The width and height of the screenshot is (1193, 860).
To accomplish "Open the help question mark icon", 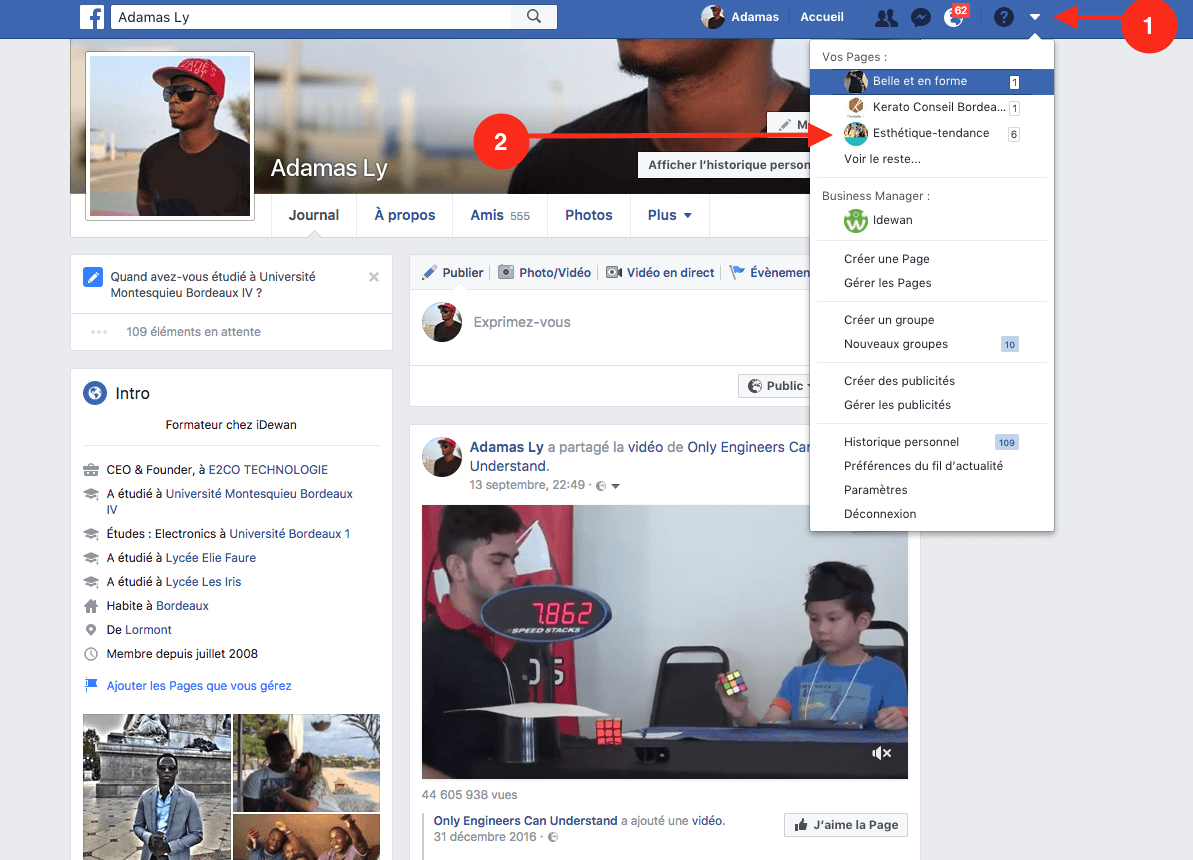I will click(x=1004, y=17).
